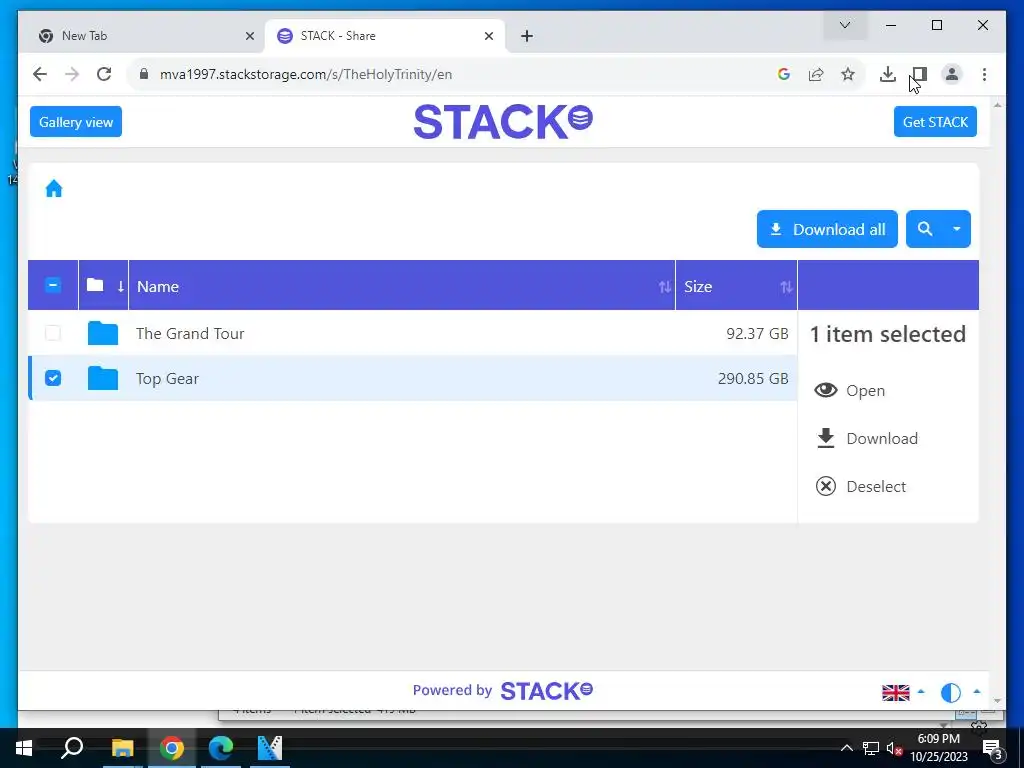This screenshot has width=1024, height=768.
Task: Go back in browser history
Action: point(40,74)
